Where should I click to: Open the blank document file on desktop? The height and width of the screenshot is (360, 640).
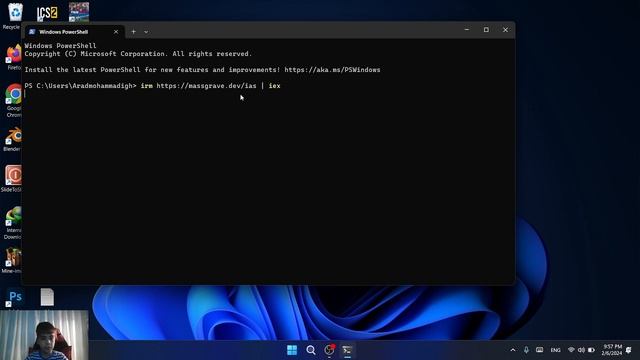coord(47,297)
